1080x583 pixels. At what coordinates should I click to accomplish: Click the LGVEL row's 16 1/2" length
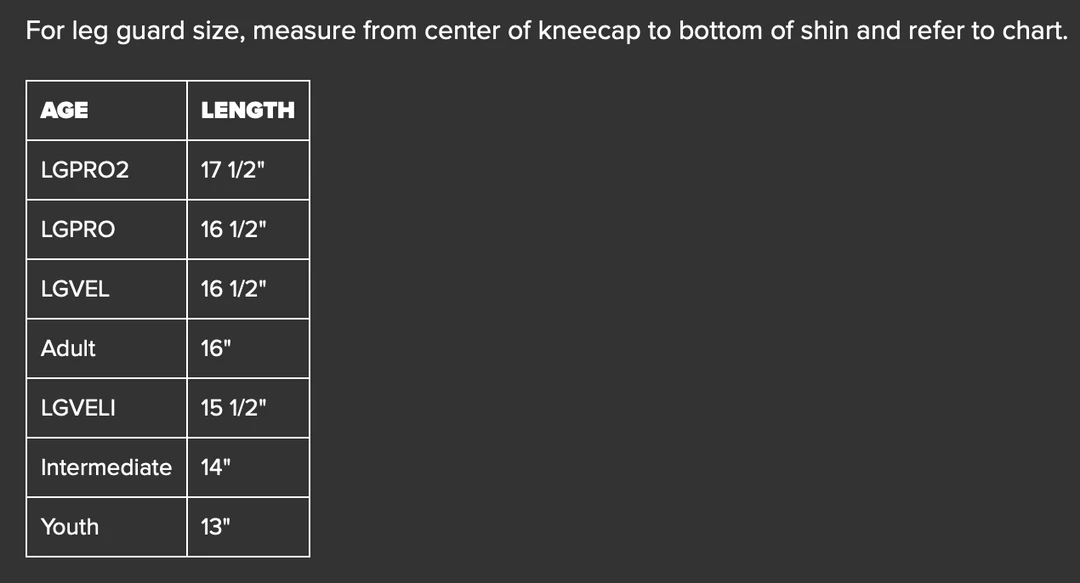(x=233, y=289)
